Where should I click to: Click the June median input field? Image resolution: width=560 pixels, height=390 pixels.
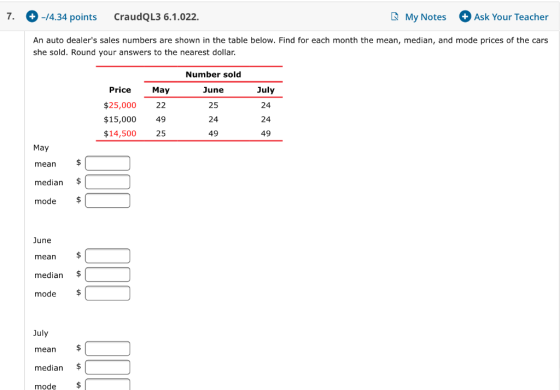[108, 275]
